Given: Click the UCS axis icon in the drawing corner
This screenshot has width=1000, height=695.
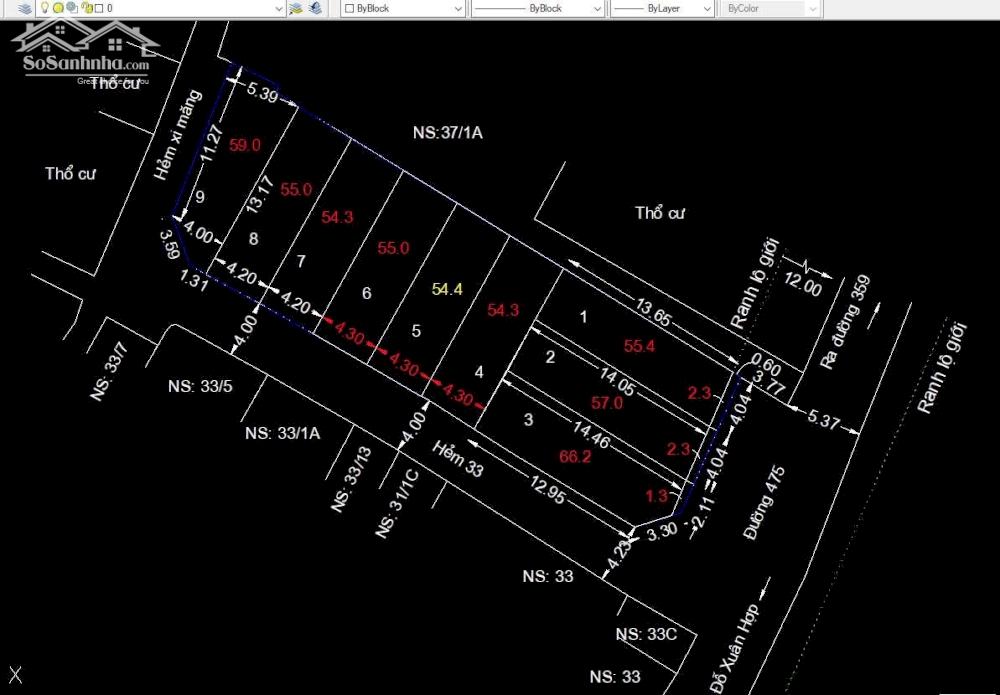Looking at the screenshot, I should (x=15, y=675).
